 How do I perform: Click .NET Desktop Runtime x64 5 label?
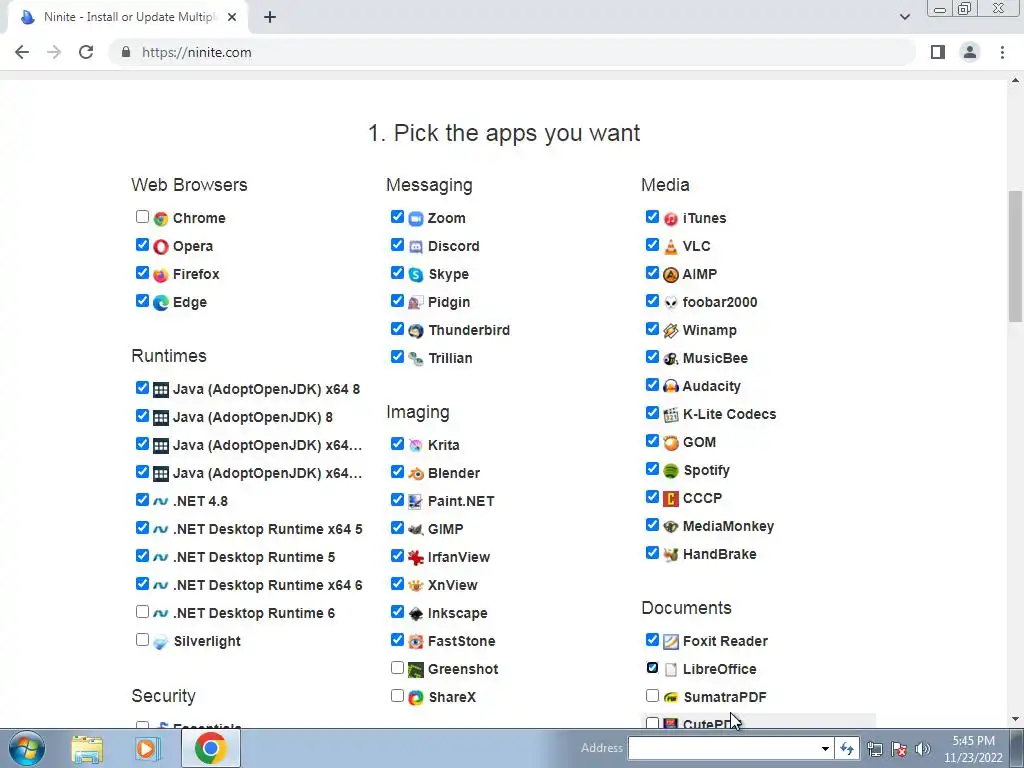pyautogui.click(x=268, y=529)
